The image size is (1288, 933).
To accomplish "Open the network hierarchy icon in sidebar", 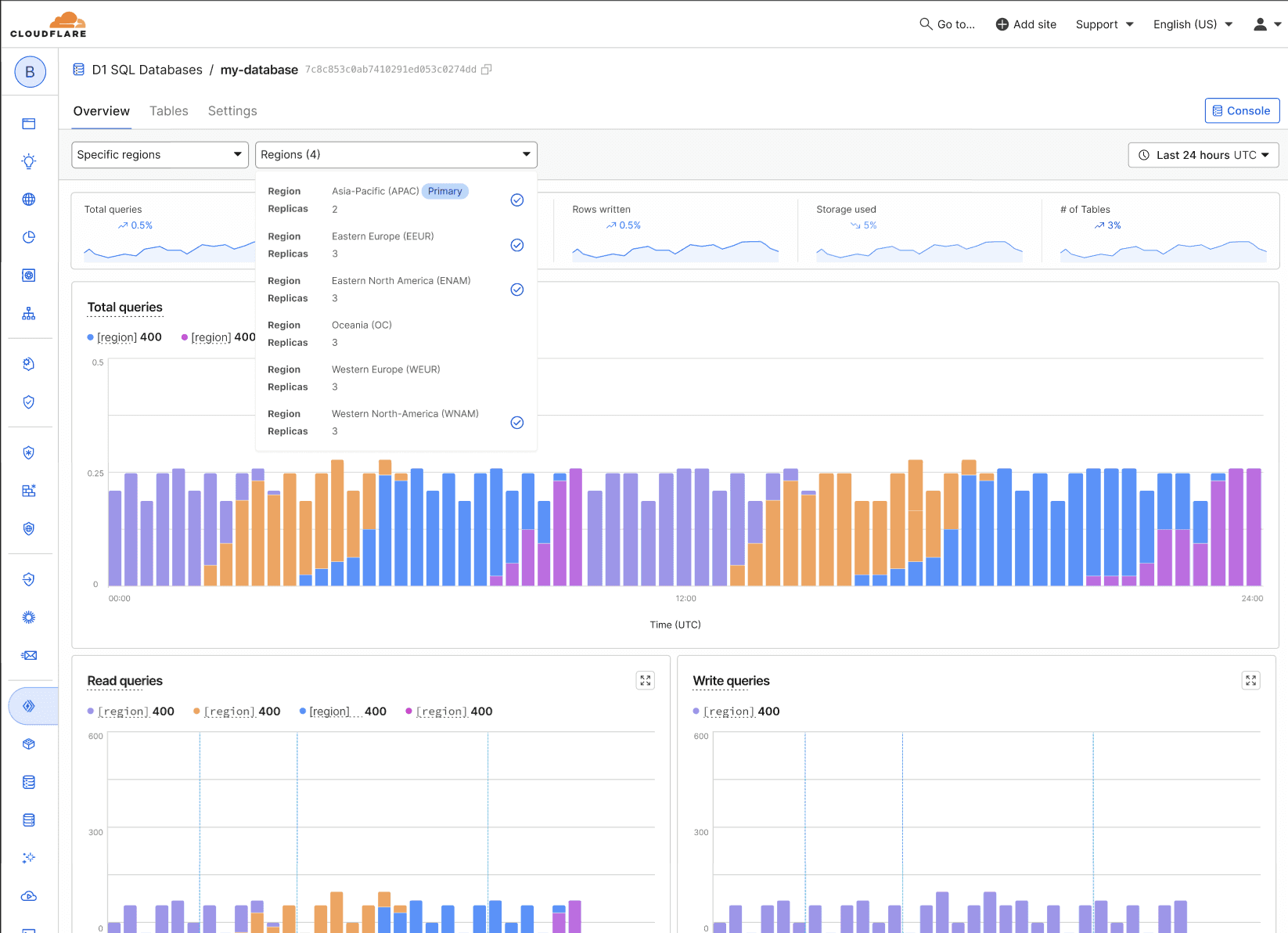I will point(29,313).
